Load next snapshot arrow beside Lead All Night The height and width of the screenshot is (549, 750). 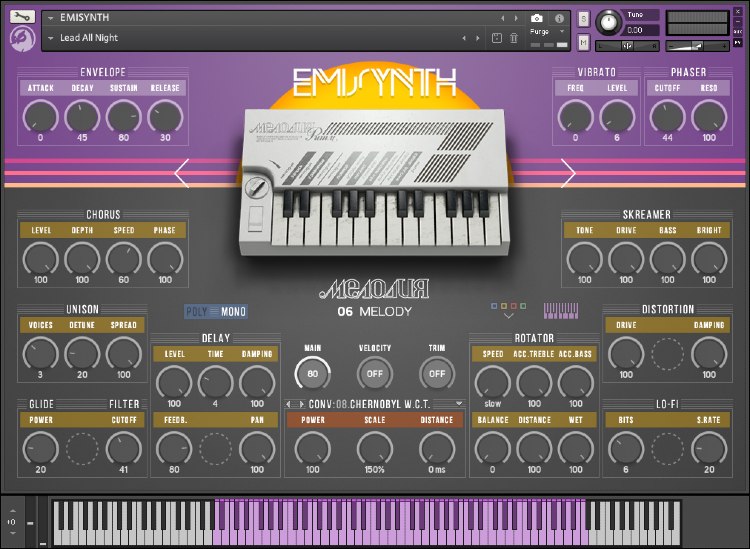click(x=477, y=38)
